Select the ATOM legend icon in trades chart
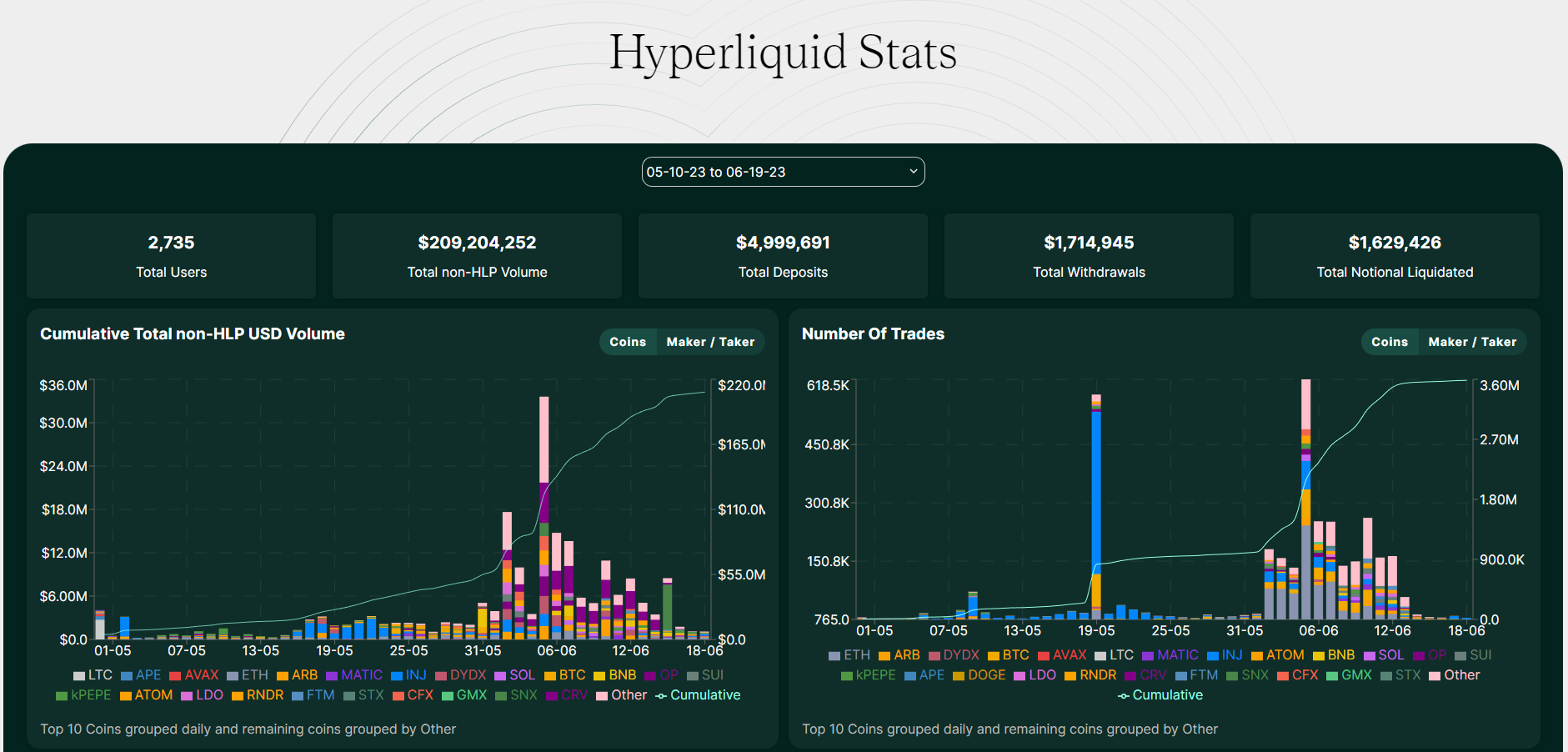 (x=1255, y=655)
